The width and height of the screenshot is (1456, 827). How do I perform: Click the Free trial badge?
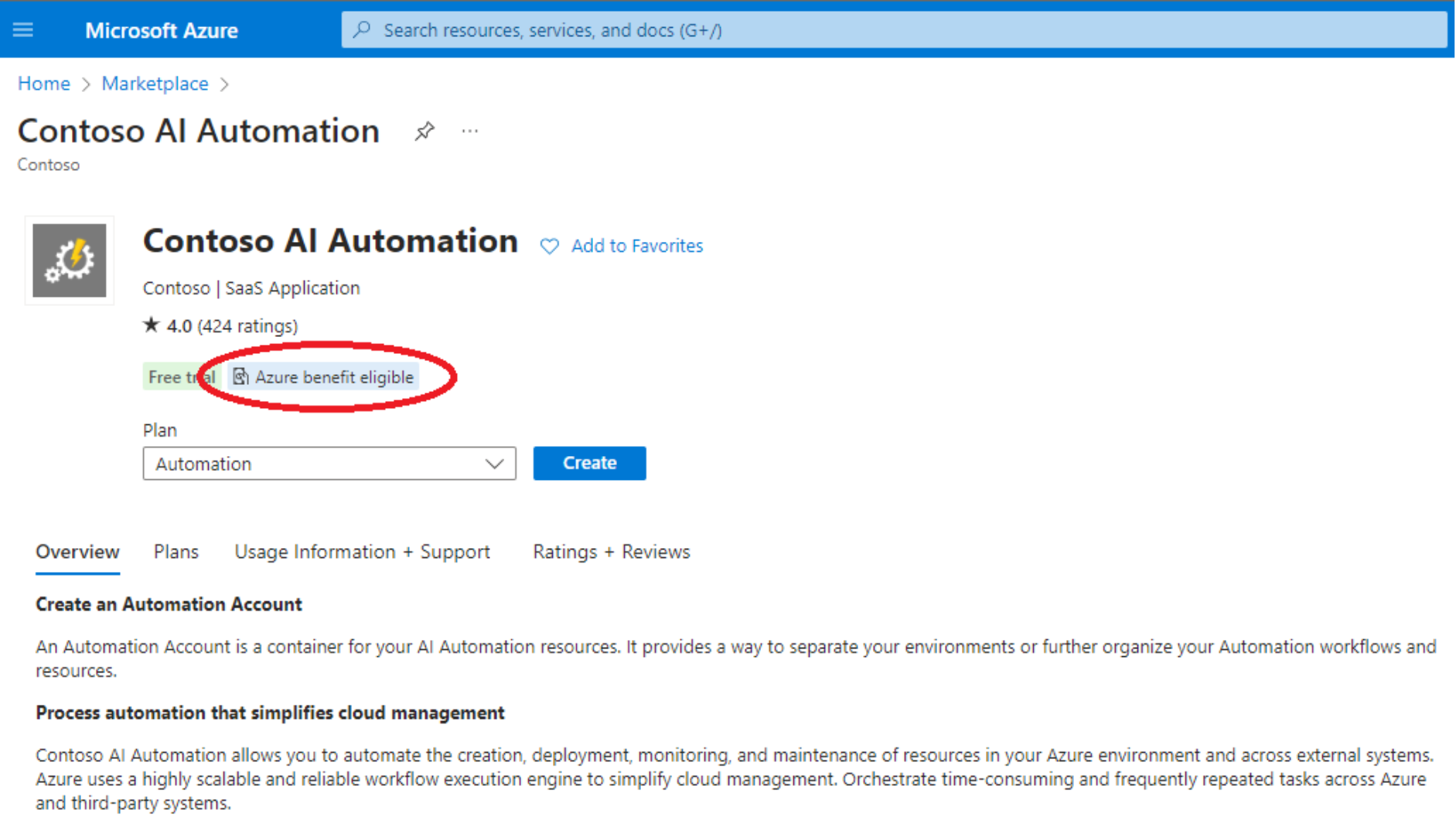click(x=182, y=377)
